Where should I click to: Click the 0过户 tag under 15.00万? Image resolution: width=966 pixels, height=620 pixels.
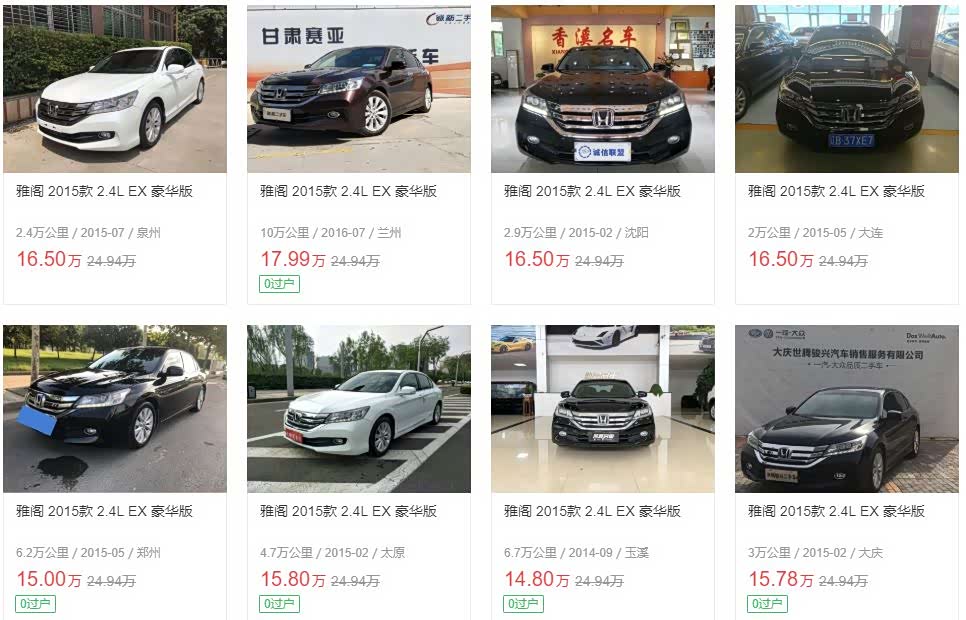coord(35,604)
